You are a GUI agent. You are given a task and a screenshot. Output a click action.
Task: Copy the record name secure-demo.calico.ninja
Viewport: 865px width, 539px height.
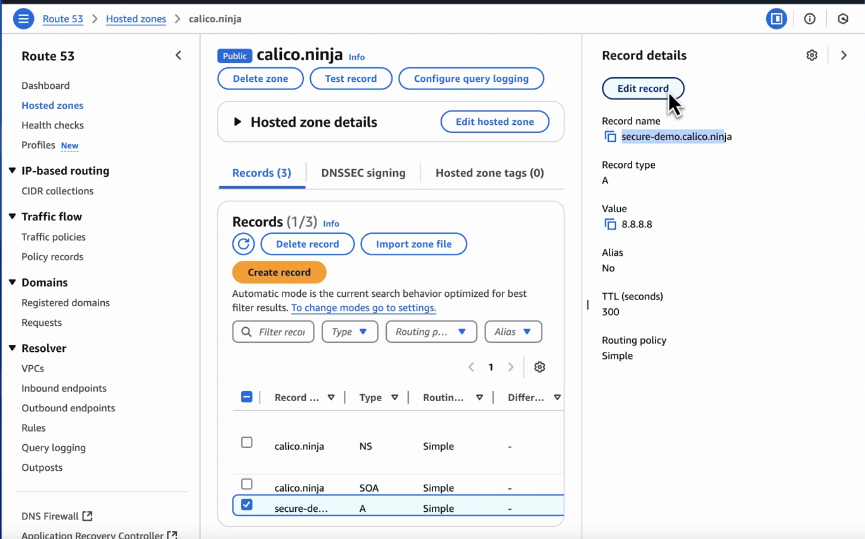click(610, 137)
